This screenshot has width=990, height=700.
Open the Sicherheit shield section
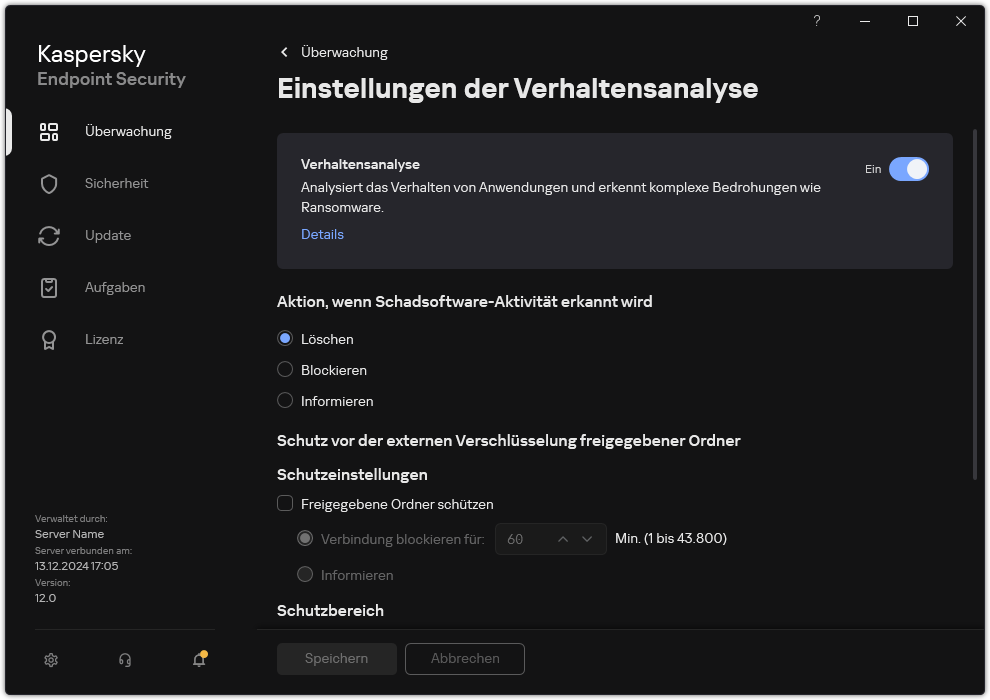point(111,183)
